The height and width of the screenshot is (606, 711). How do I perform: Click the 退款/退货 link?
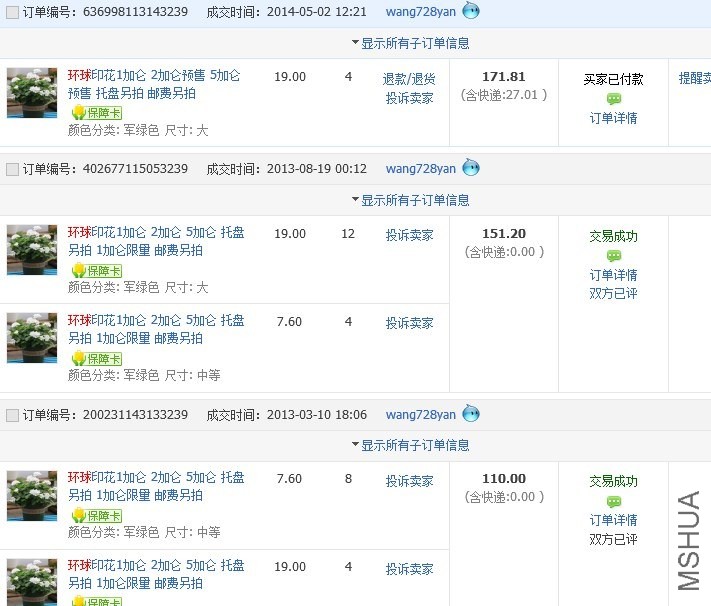[409, 79]
